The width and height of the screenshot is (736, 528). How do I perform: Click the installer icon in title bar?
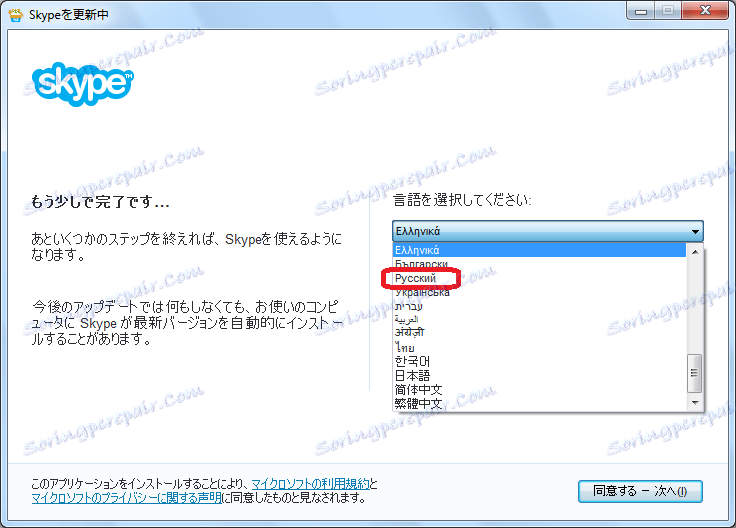click(15, 15)
